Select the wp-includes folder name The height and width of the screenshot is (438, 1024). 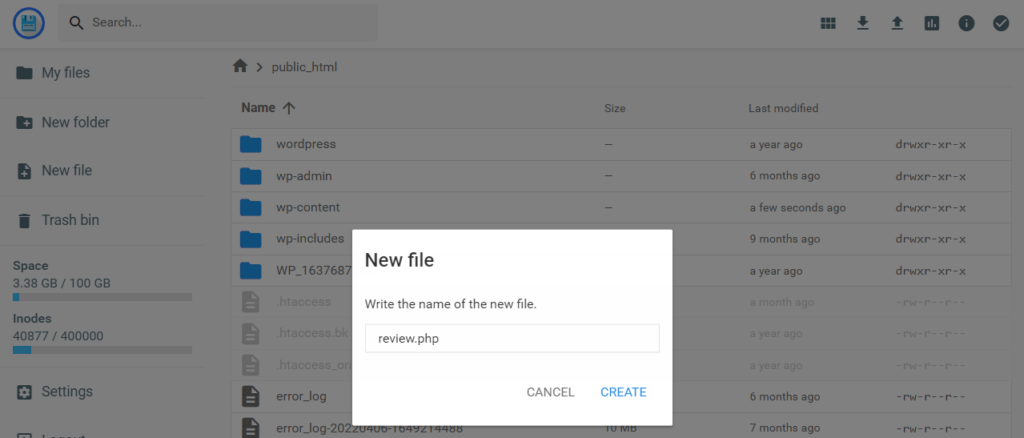[x=310, y=239]
